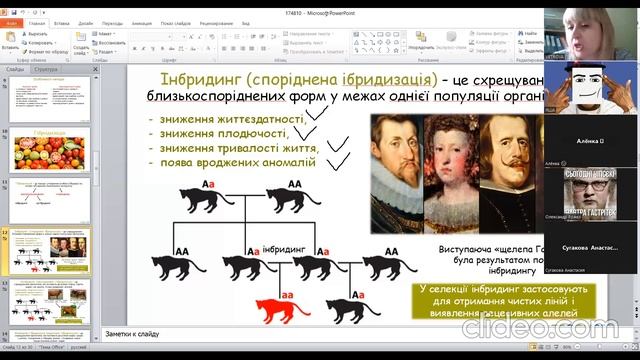Select the rectangle shape in shapes gallery
The image size is (640, 360).
pos(380,35)
